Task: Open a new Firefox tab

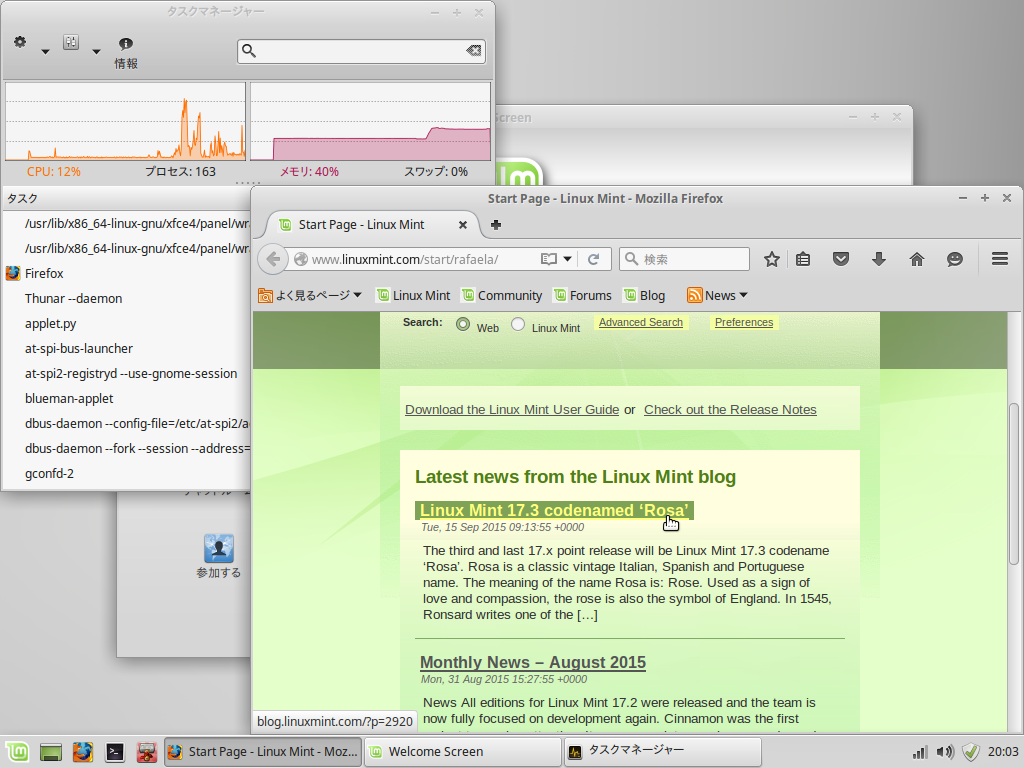Action: tap(496, 225)
